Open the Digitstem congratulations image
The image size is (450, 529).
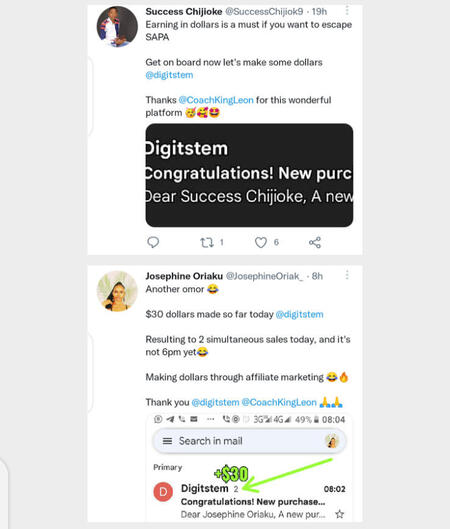coord(249,175)
